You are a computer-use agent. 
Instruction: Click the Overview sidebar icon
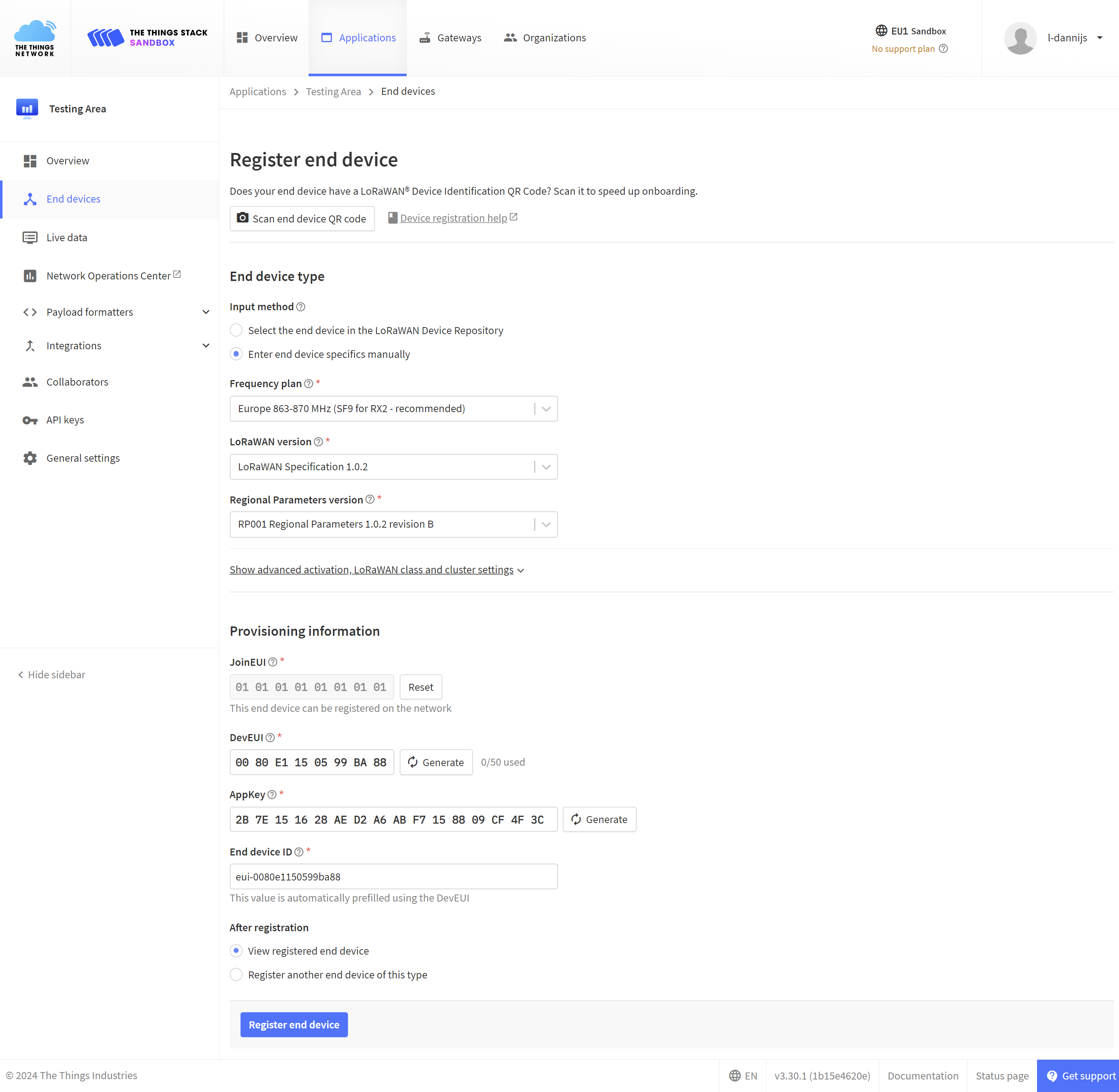tap(30, 160)
